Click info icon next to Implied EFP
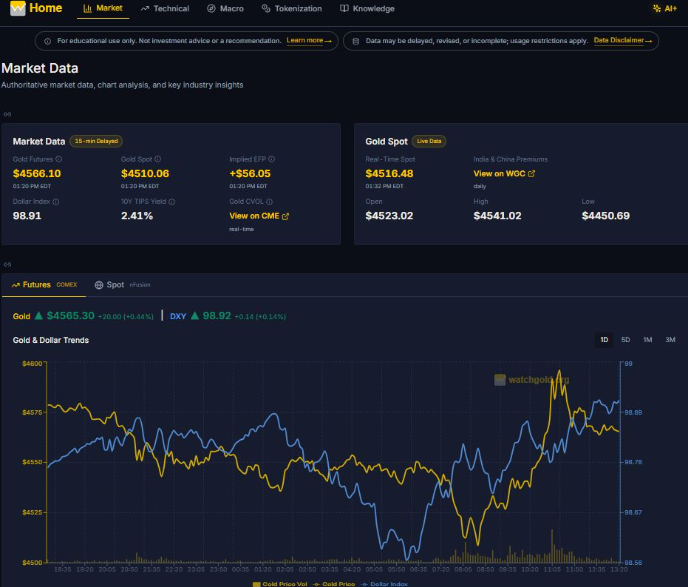 tap(272, 159)
